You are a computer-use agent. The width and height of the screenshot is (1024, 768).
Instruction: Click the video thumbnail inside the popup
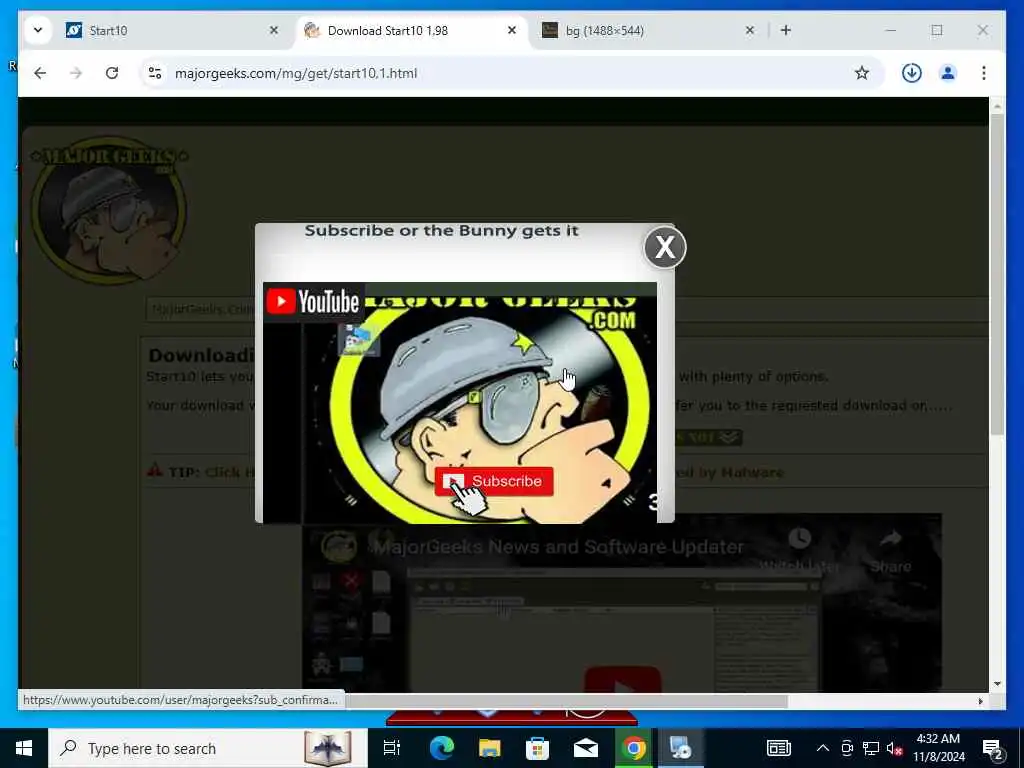click(x=460, y=403)
